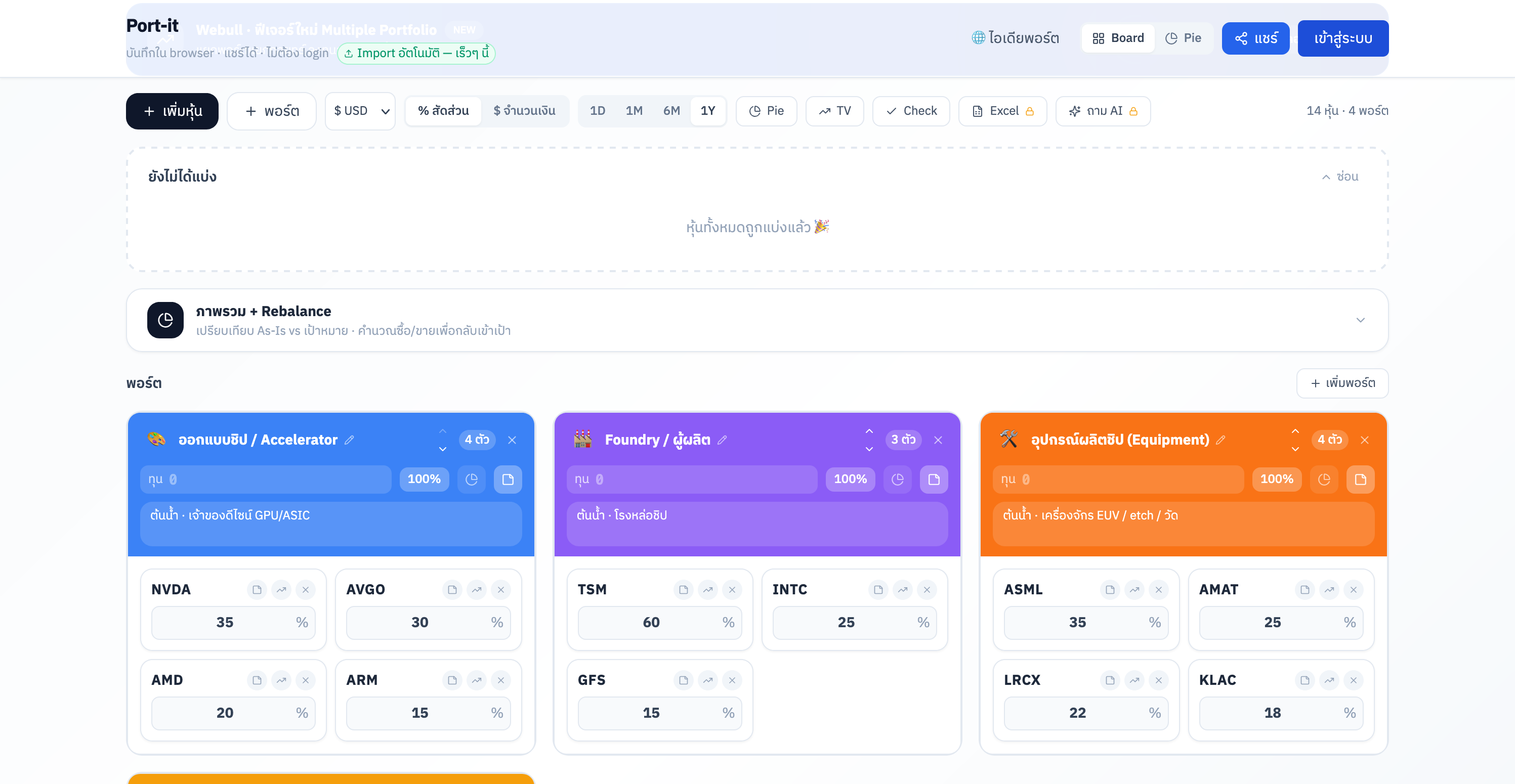Remove NVDA stock with its X icon
The width and height of the screenshot is (1515, 784).
pos(306,589)
